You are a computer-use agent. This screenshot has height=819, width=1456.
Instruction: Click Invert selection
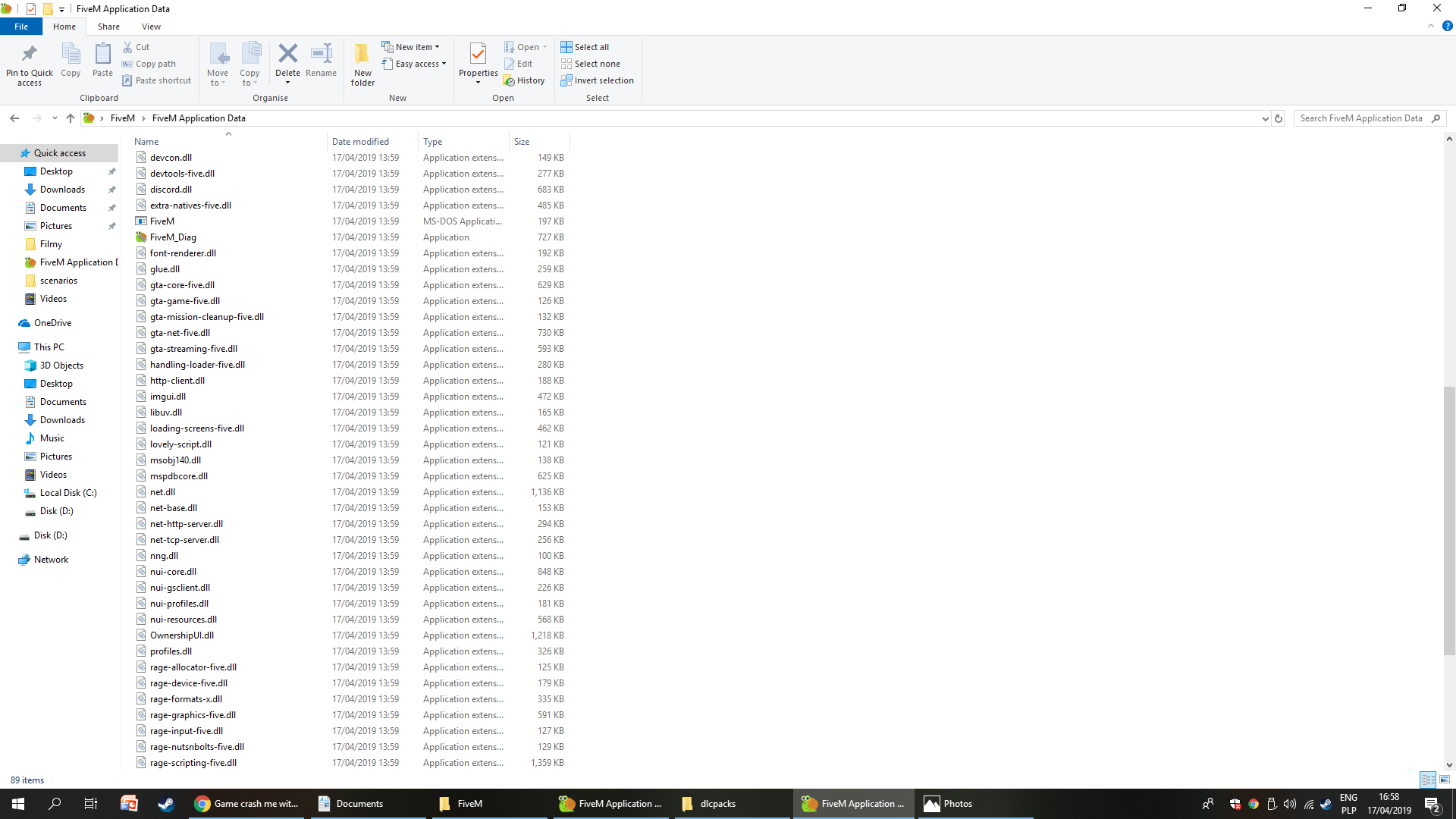point(597,80)
